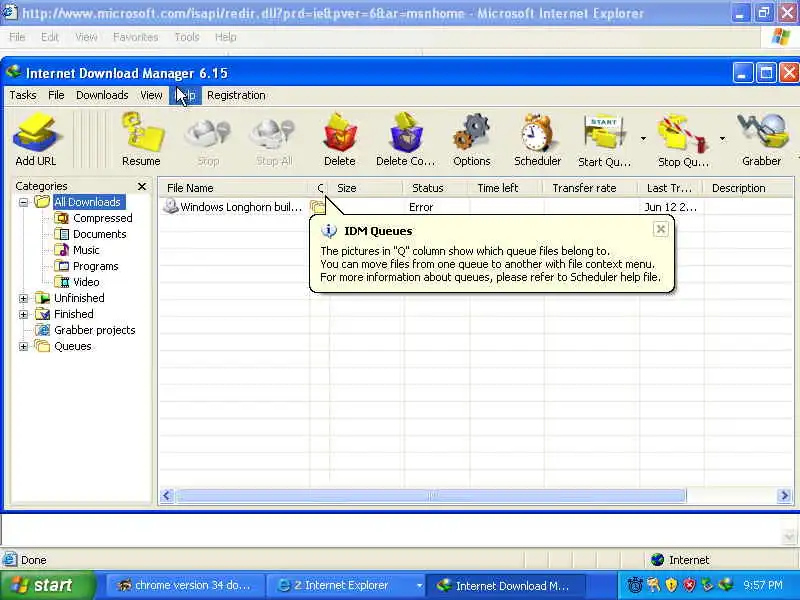Select the All Downloads category

click(x=88, y=202)
